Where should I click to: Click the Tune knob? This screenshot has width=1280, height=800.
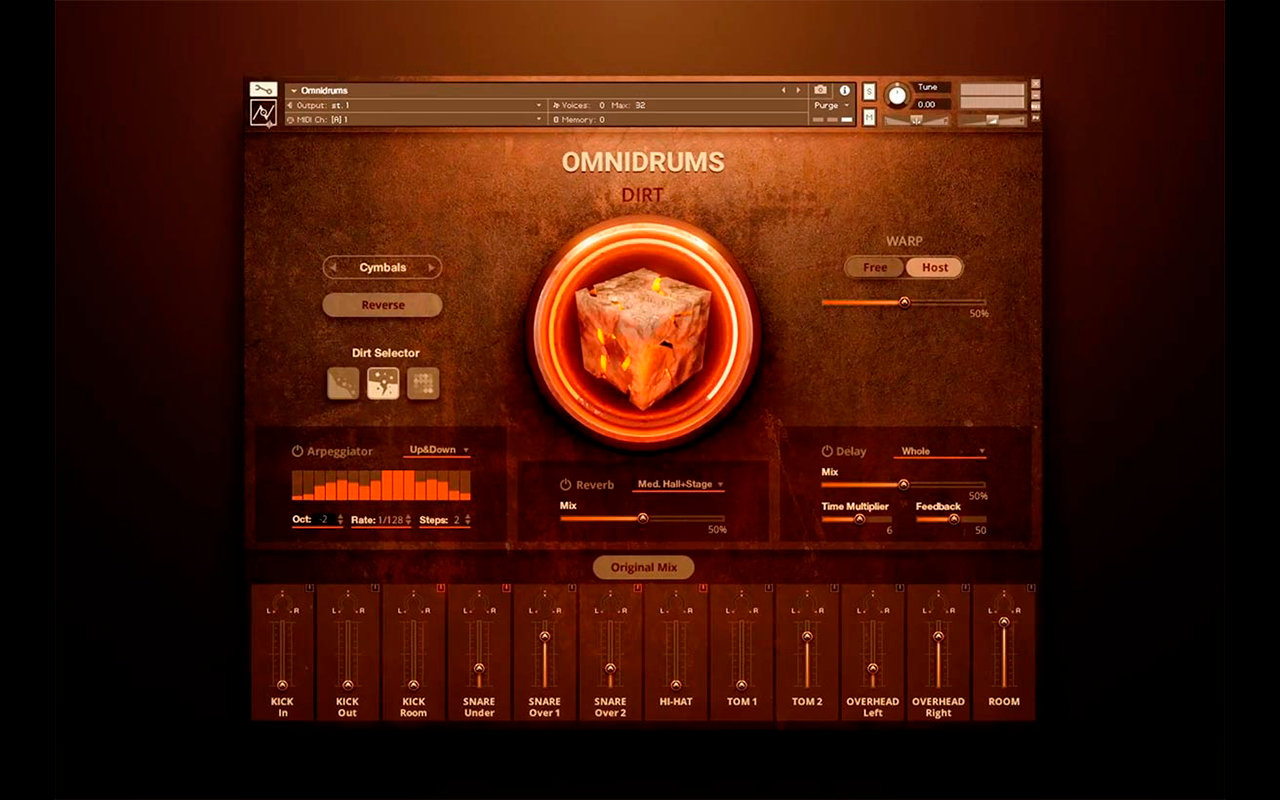897,95
